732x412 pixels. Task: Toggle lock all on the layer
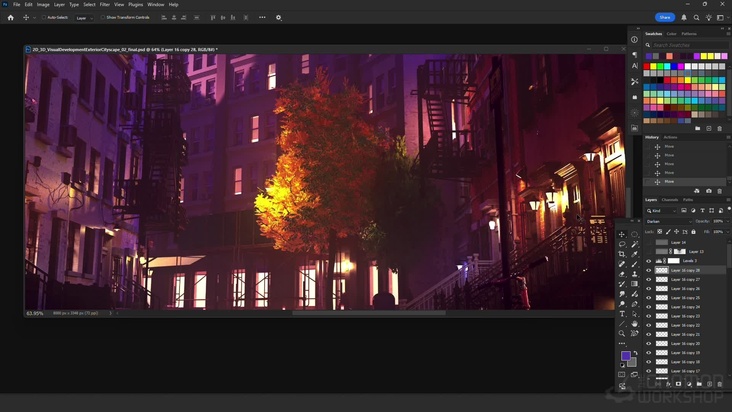tap(693, 231)
